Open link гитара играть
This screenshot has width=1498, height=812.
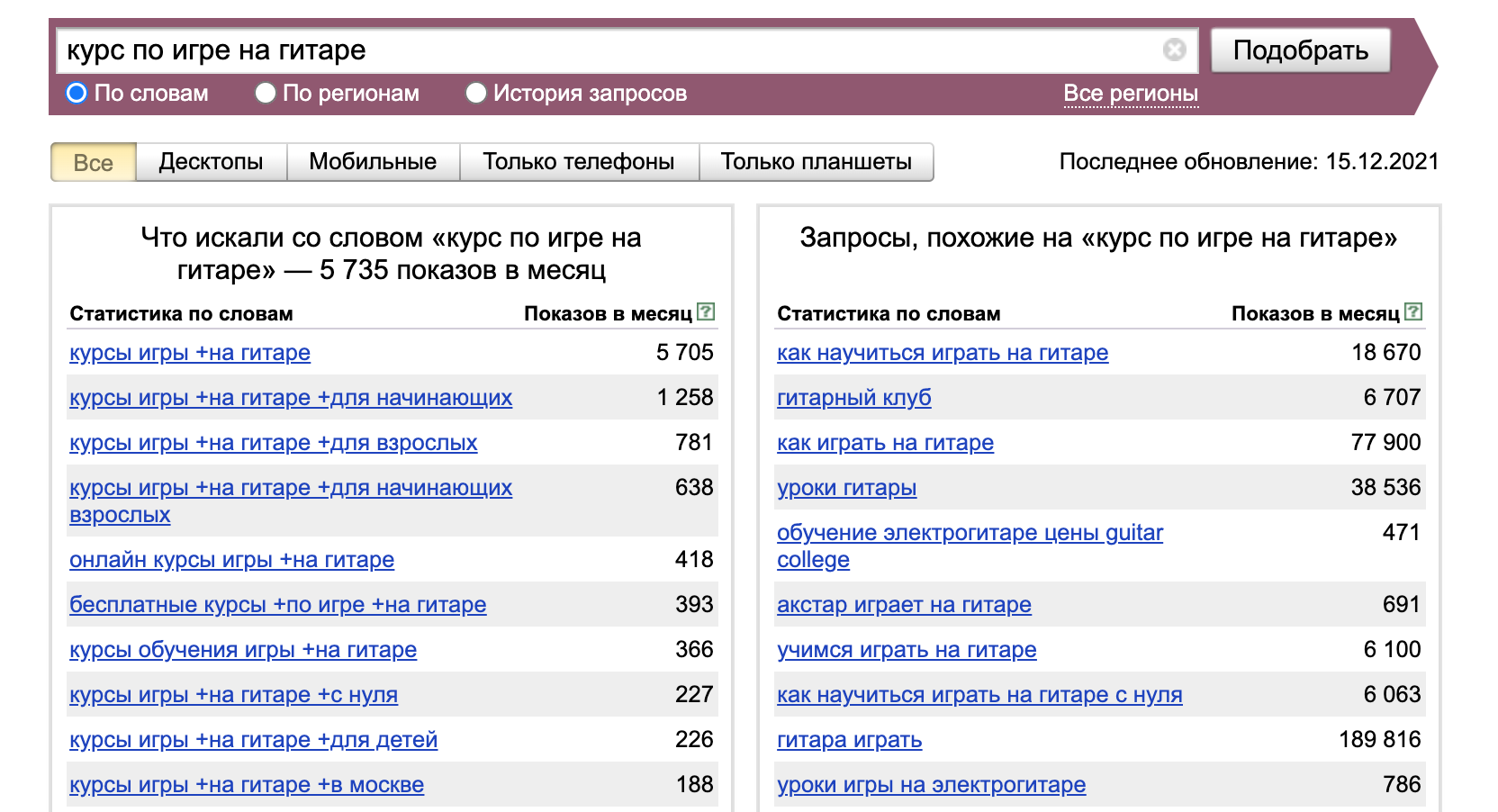[x=850, y=740]
